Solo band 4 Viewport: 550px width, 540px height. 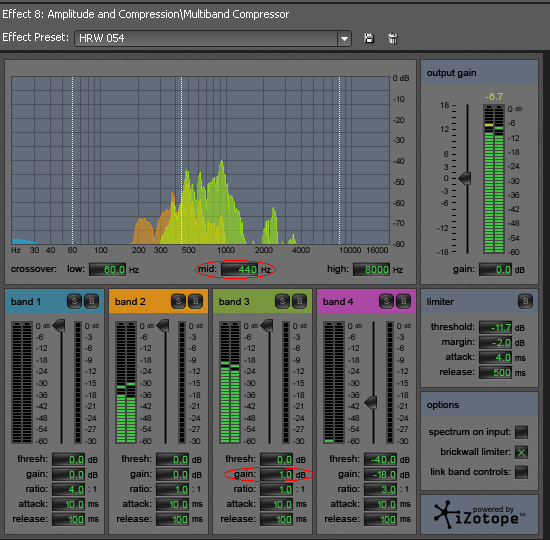click(386, 301)
